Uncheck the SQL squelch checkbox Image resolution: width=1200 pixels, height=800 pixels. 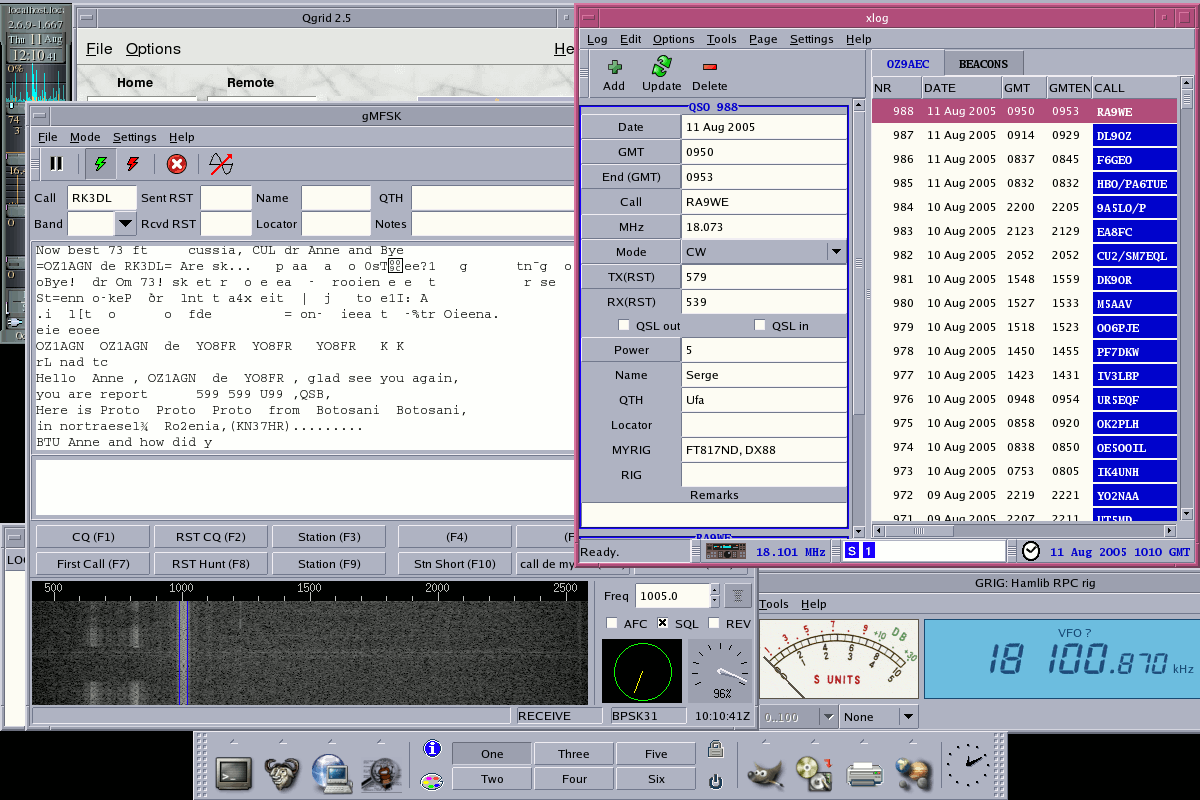pyautogui.click(x=662, y=624)
